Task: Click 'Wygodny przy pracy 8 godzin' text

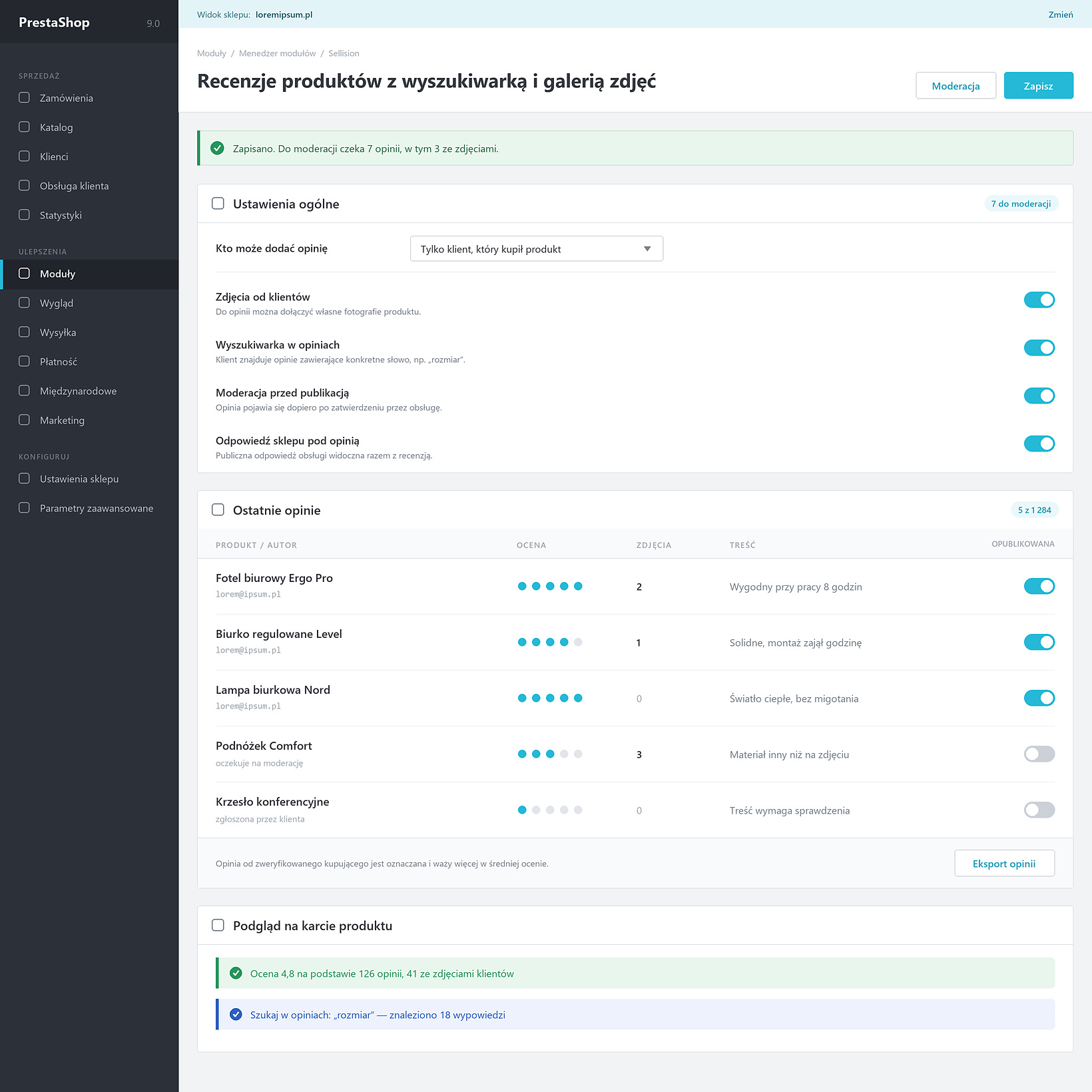Action: (796, 587)
